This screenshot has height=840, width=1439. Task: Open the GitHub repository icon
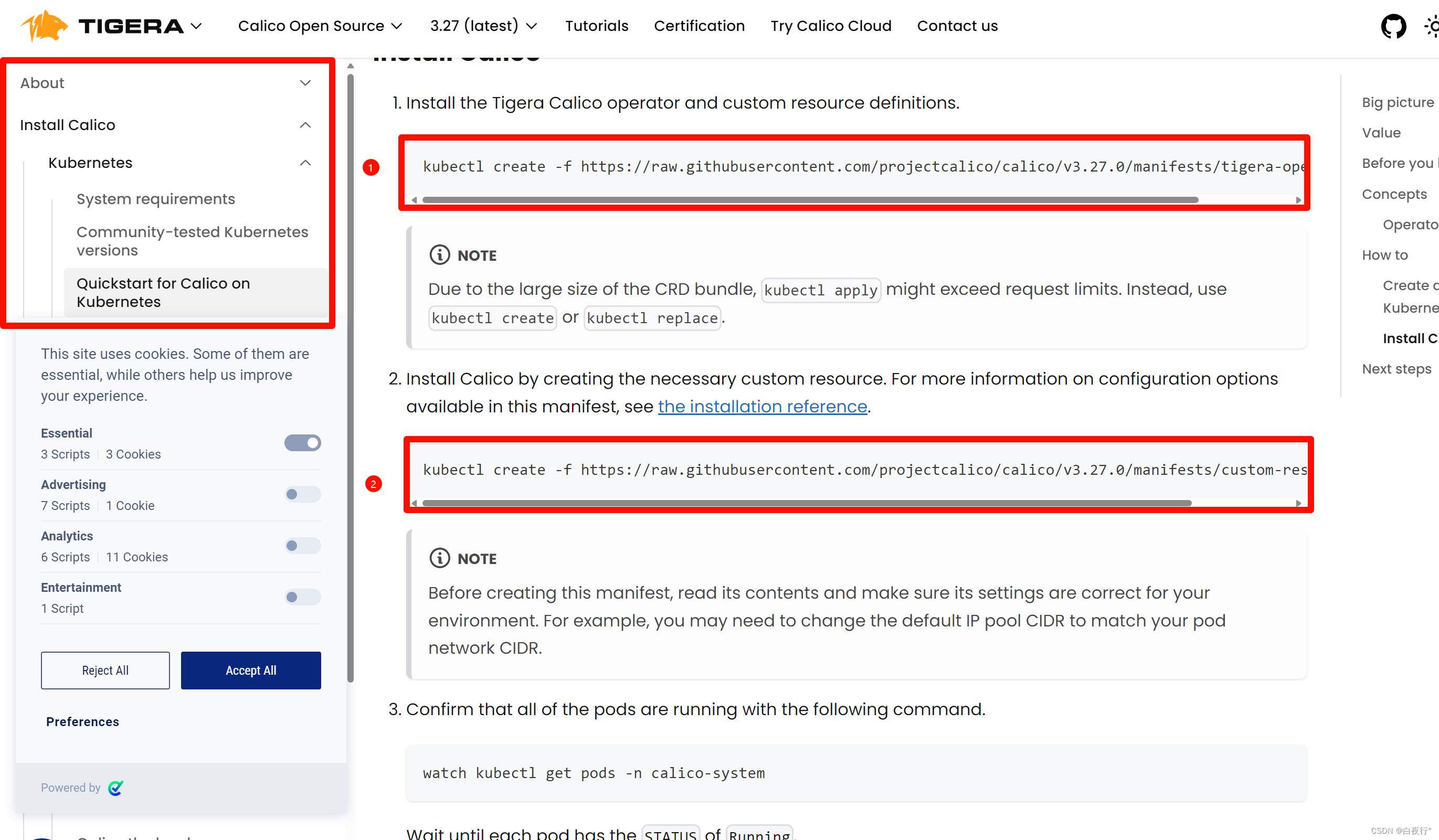tap(1393, 26)
